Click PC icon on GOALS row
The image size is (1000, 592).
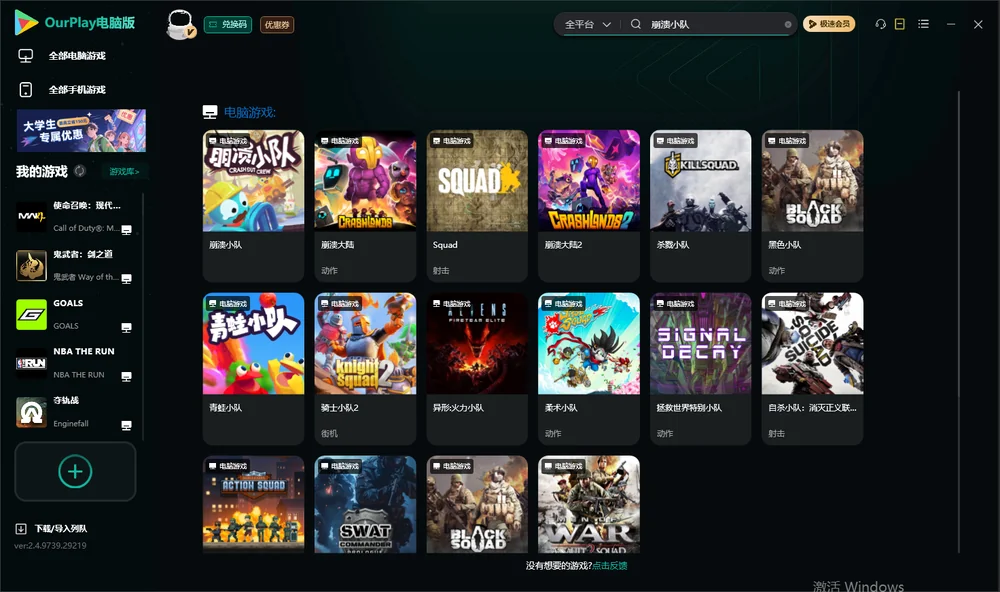pos(126,327)
